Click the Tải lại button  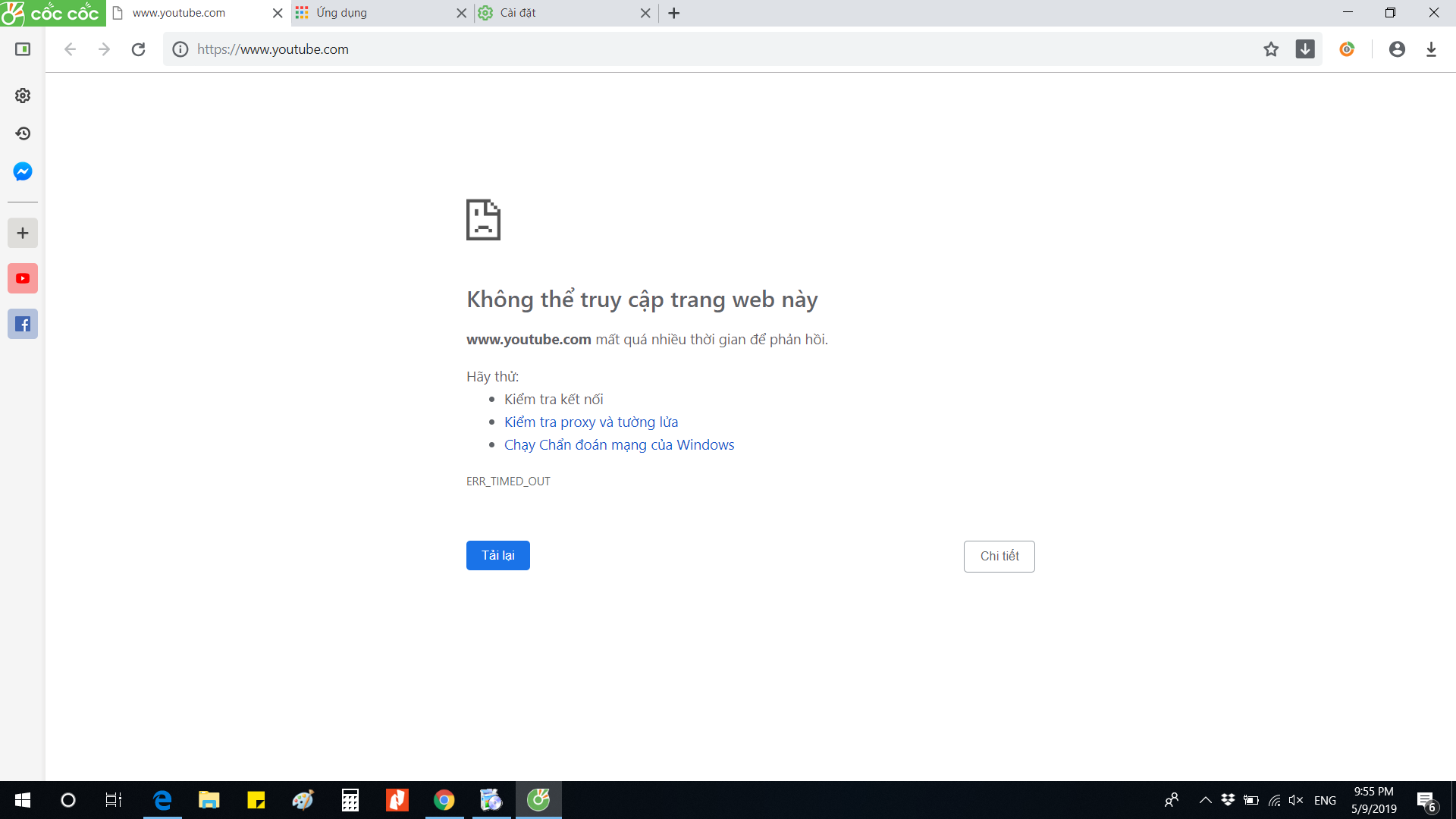pyautogui.click(x=498, y=556)
